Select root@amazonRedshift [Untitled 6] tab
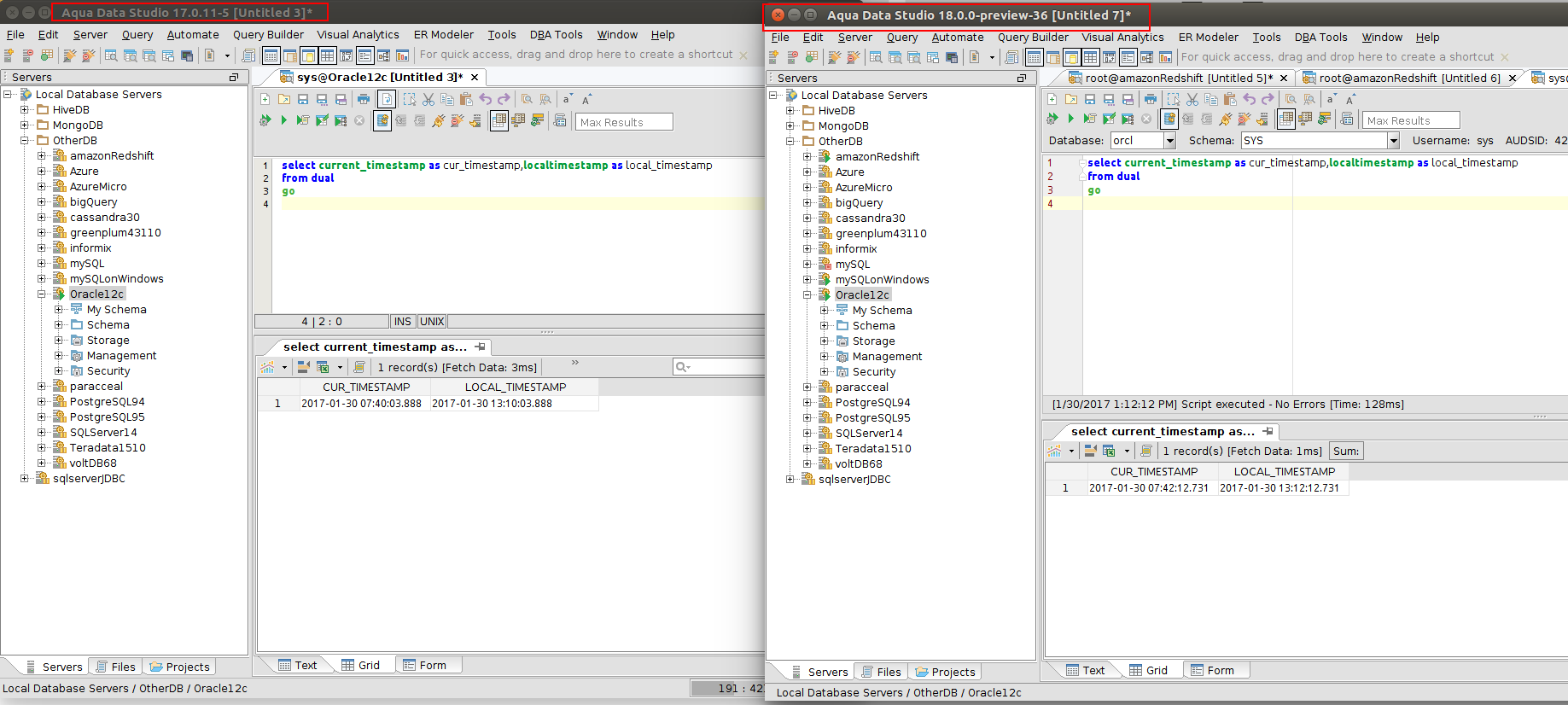Image resolution: width=1568 pixels, height=705 pixels. pos(1408,78)
